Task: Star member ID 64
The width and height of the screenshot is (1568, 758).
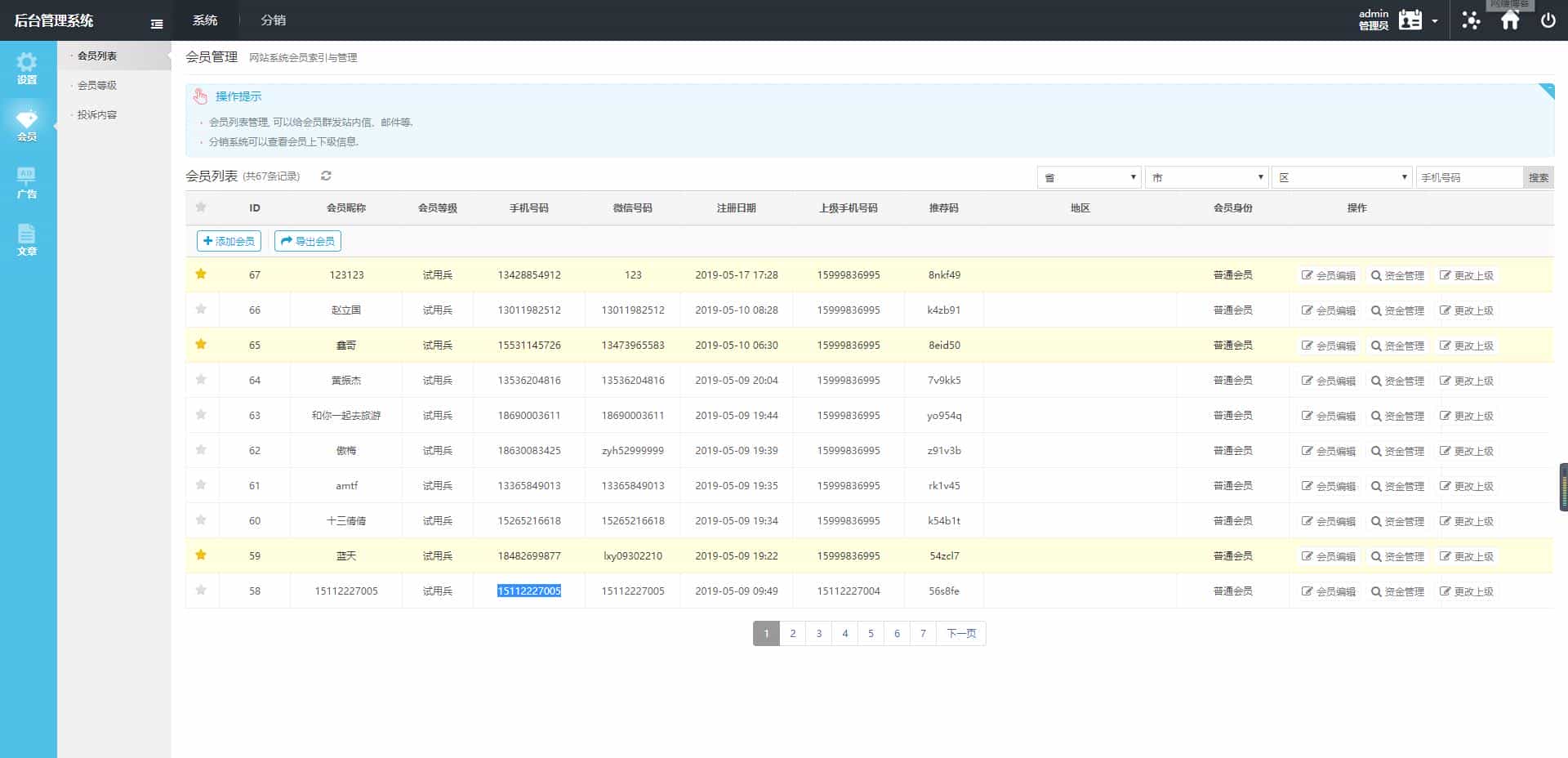Action: [201, 380]
